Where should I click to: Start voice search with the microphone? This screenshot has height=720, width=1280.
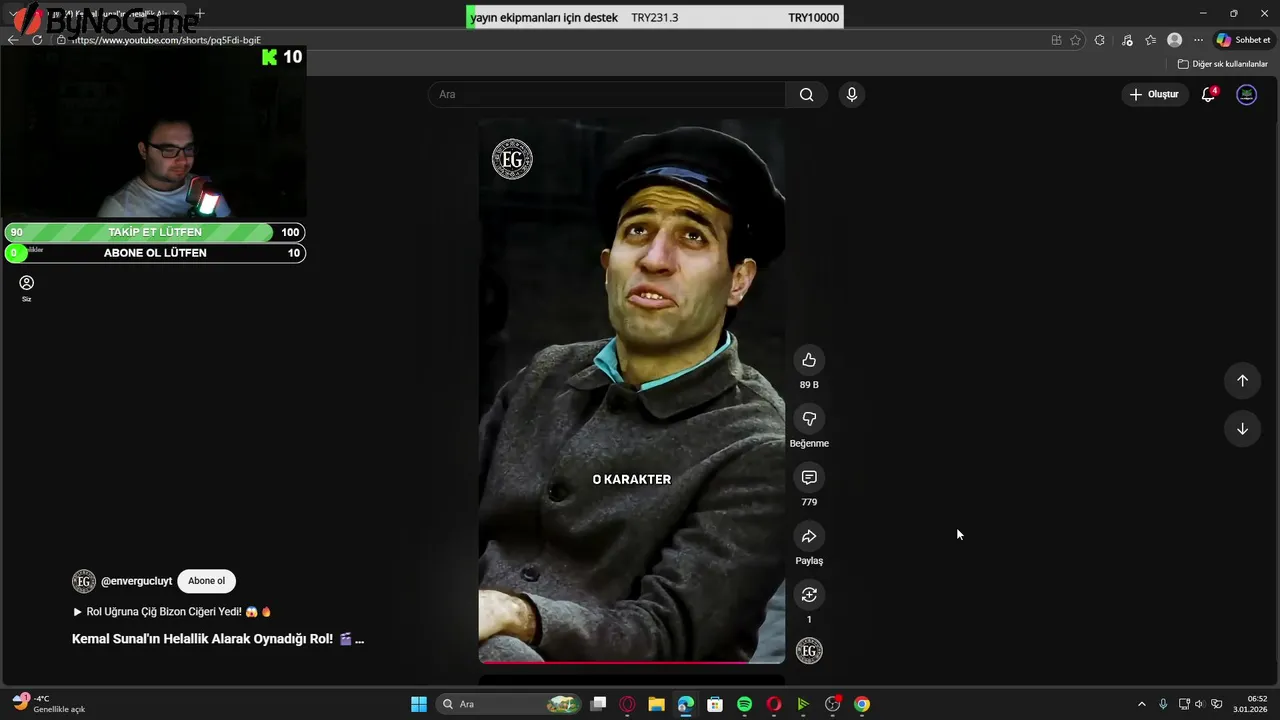pos(852,94)
